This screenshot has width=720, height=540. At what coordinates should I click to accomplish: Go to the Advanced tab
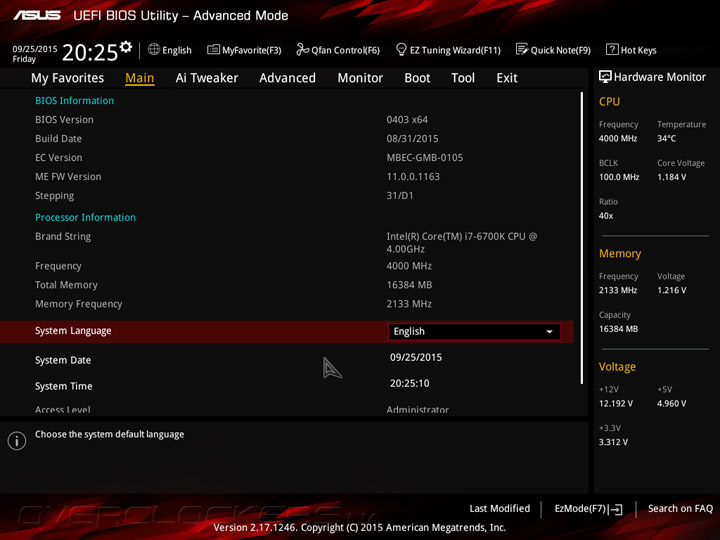(287, 78)
